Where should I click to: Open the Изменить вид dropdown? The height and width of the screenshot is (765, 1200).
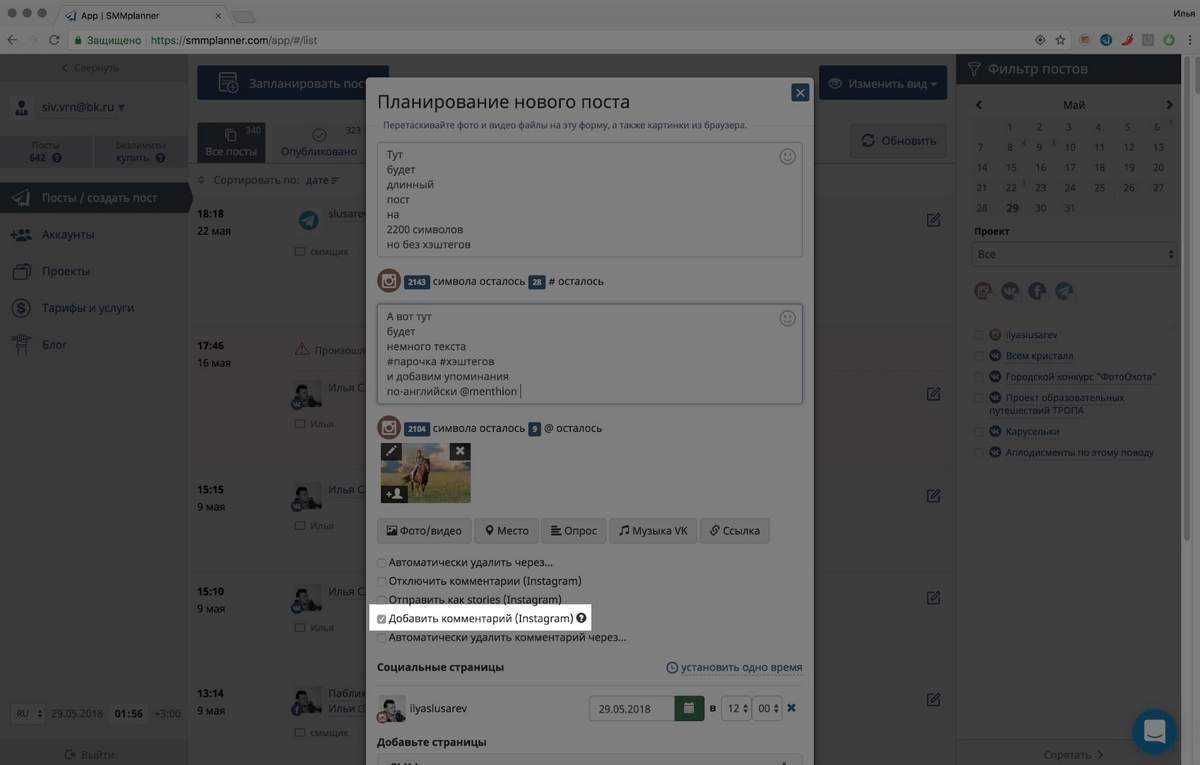click(882, 84)
